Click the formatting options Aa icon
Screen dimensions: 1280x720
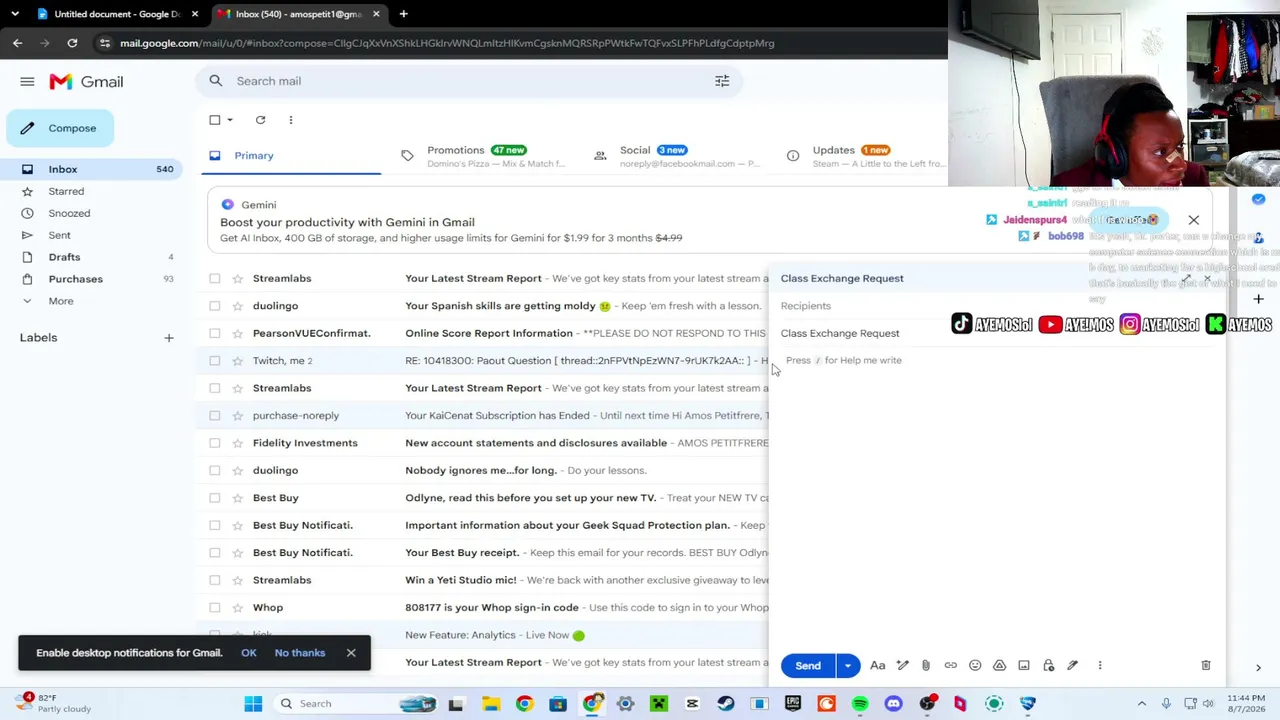click(x=877, y=665)
